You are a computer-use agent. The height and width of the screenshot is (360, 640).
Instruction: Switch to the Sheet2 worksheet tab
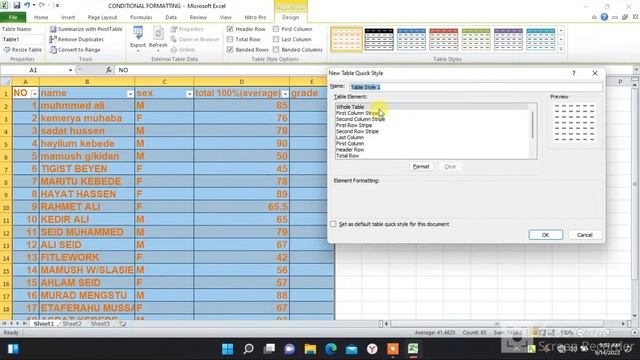pos(72,324)
